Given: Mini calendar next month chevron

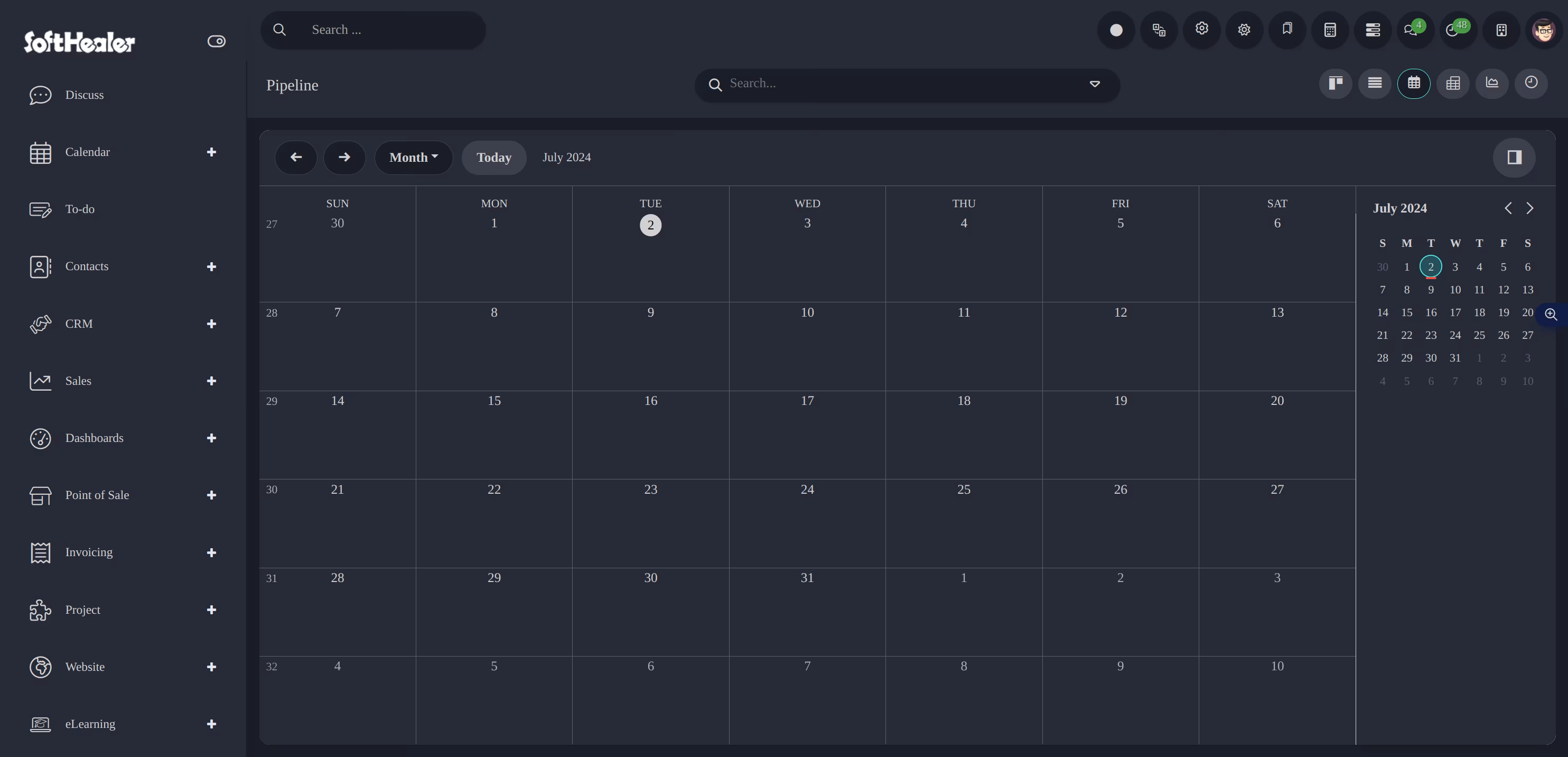Looking at the screenshot, I should (x=1529, y=208).
